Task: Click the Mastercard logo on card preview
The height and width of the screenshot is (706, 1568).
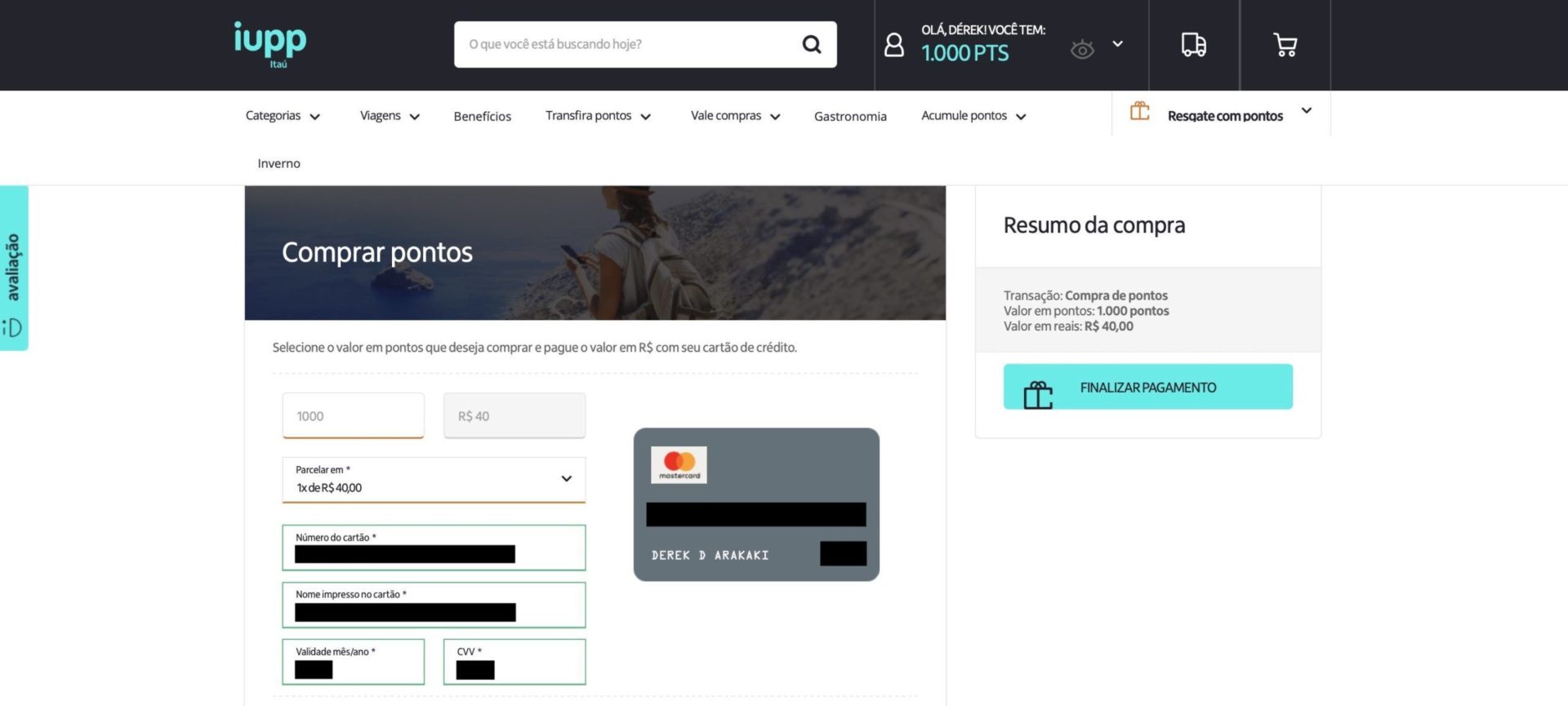Action: tap(679, 464)
